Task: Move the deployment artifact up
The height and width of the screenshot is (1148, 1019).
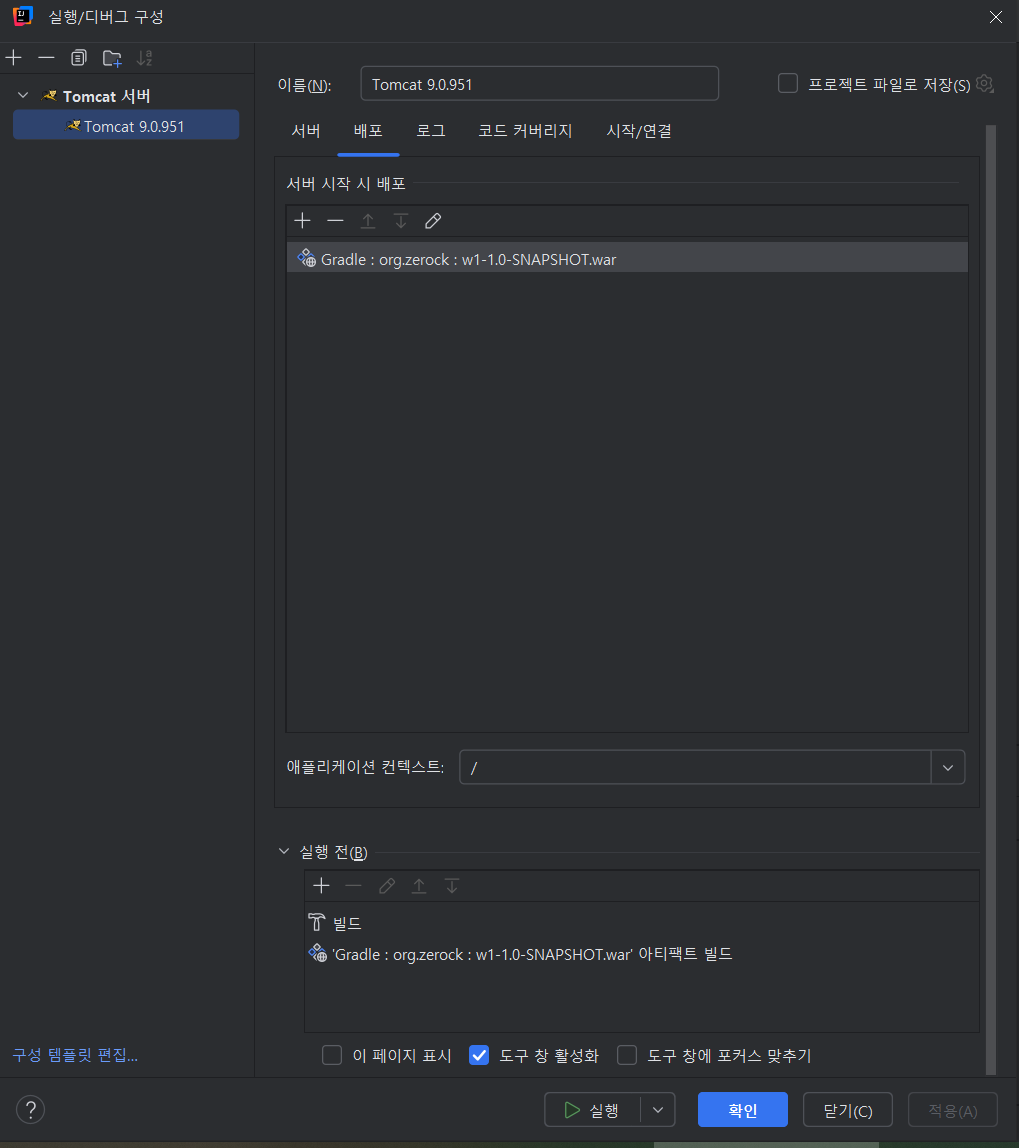Action: coord(368,220)
